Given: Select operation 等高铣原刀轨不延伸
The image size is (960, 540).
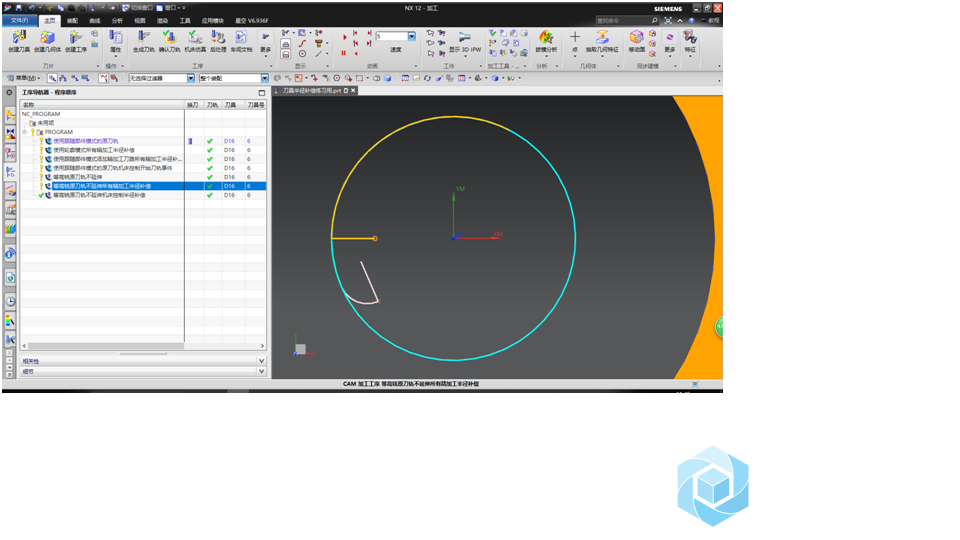Looking at the screenshot, I should pyautogui.click(x=77, y=177).
